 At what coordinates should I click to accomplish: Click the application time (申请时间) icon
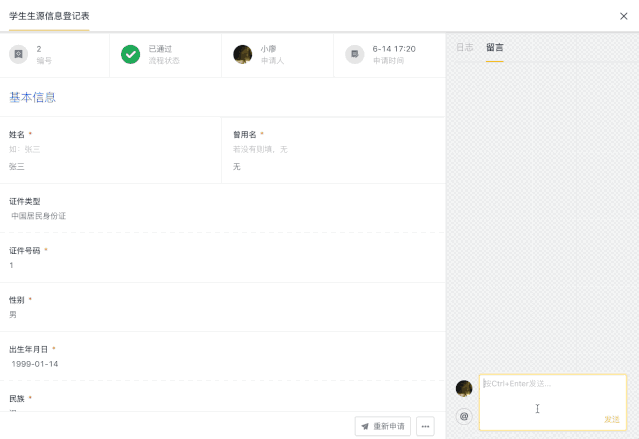pos(355,54)
